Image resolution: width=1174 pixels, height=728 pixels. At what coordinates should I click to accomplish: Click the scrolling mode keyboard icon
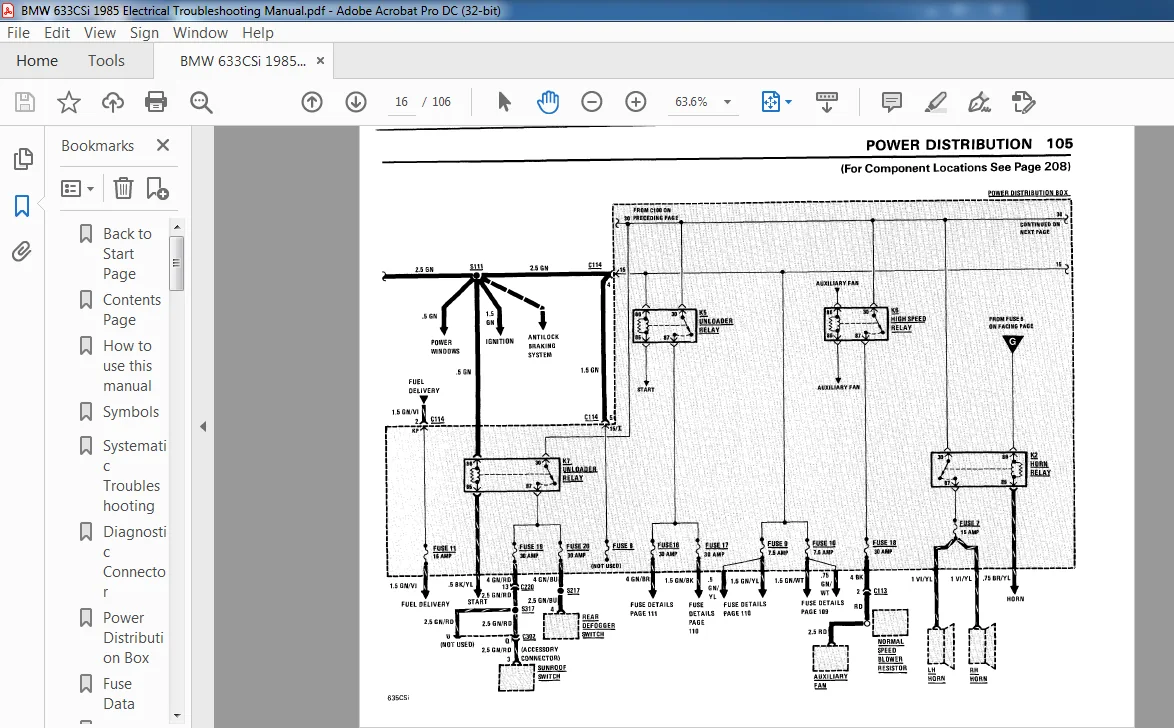(827, 102)
